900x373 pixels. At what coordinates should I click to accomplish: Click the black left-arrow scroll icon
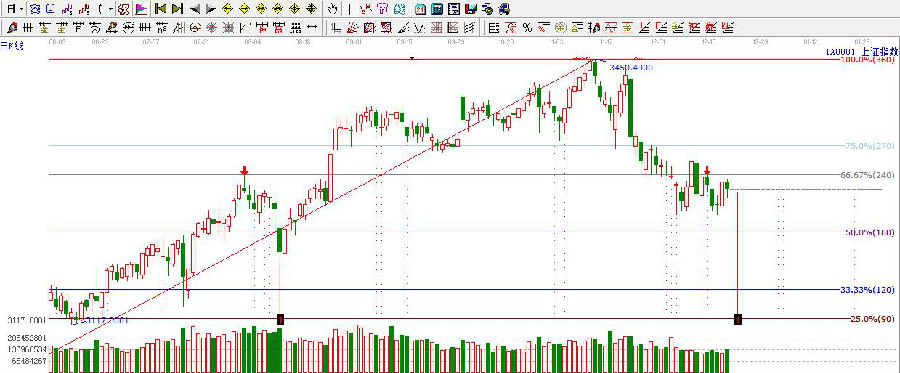pyautogui.click(x=195, y=9)
